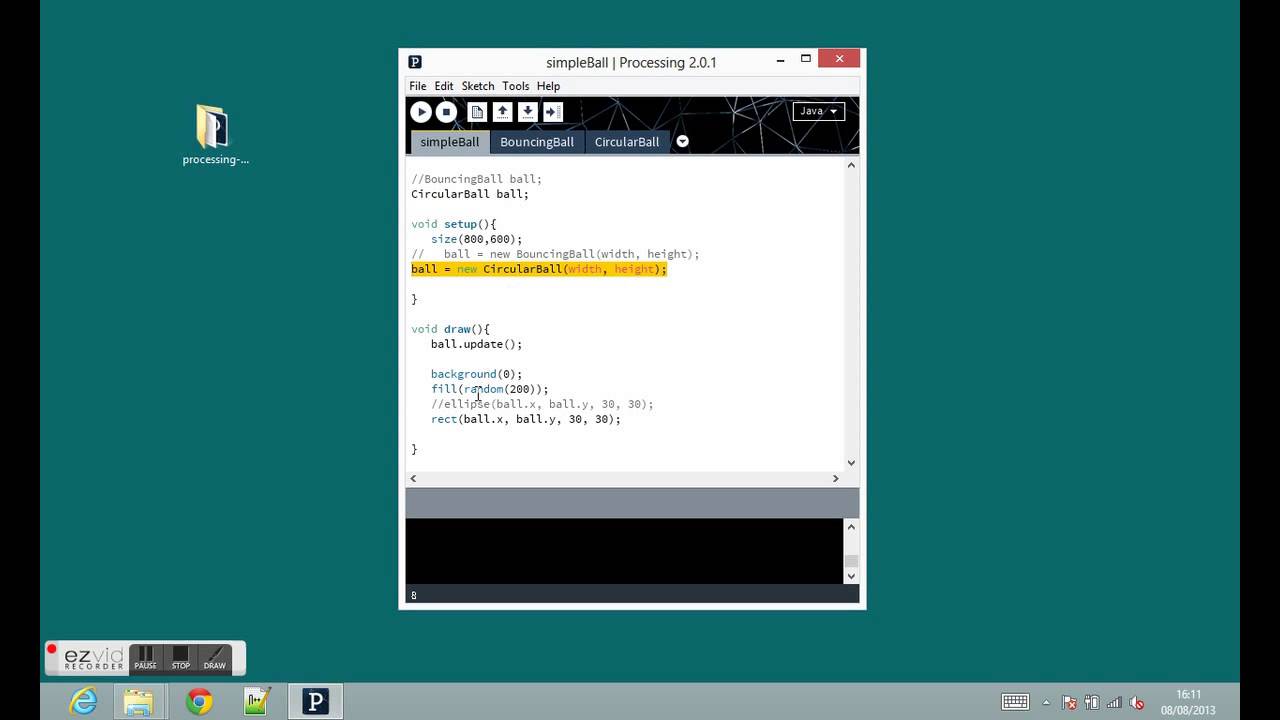Stop the running sketch
The width and height of the screenshot is (1280, 720).
pyautogui.click(x=447, y=112)
